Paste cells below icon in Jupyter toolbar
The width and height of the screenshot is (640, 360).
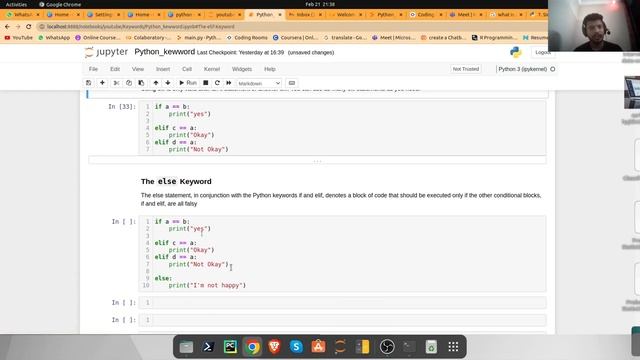(141, 83)
